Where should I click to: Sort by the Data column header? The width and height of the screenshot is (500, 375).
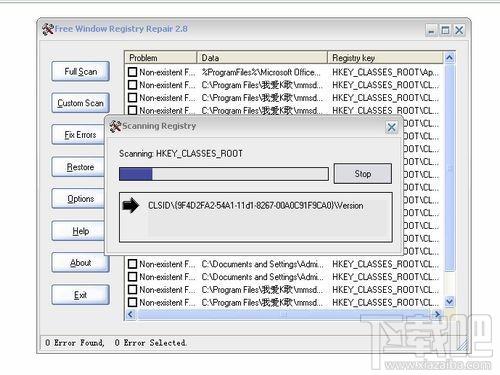tap(262, 58)
